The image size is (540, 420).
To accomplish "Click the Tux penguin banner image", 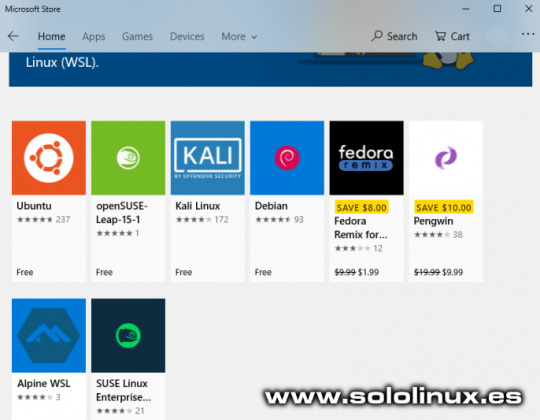I will tap(448, 60).
